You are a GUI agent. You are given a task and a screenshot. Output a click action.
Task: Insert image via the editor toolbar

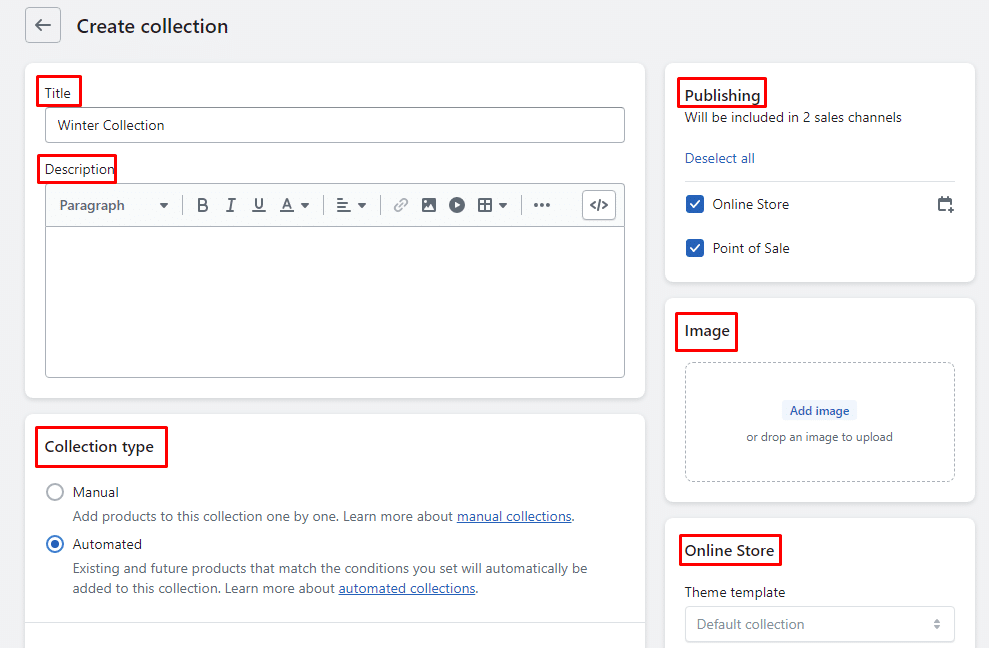tap(429, 205)
